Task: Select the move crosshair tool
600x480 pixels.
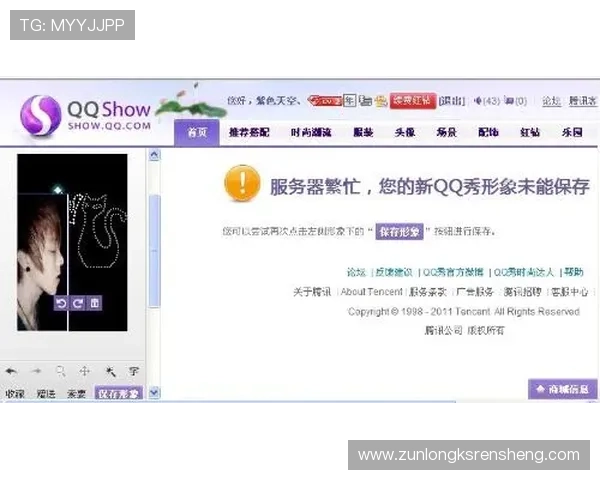Action: [x=84, y=371]
